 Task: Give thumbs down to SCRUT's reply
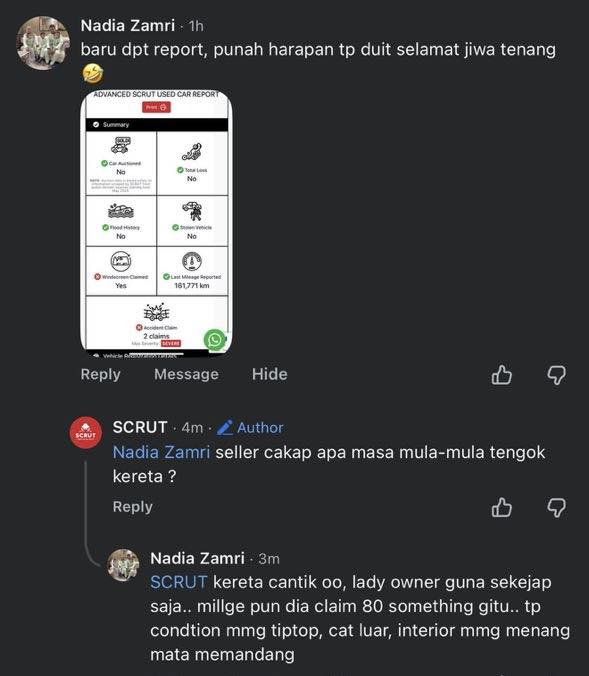pyautogui.click(x=556, y=507)
